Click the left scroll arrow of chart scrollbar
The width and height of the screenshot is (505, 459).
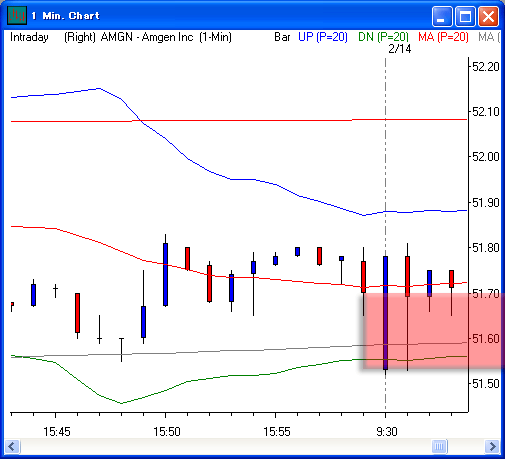click(12, 446)
